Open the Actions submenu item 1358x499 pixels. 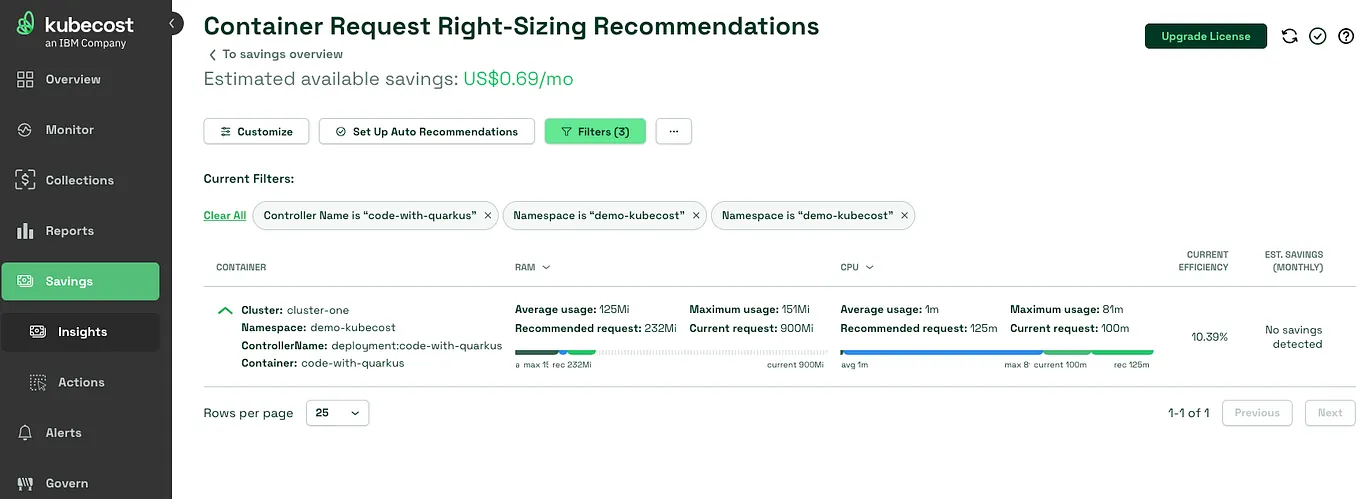point(81,382)
